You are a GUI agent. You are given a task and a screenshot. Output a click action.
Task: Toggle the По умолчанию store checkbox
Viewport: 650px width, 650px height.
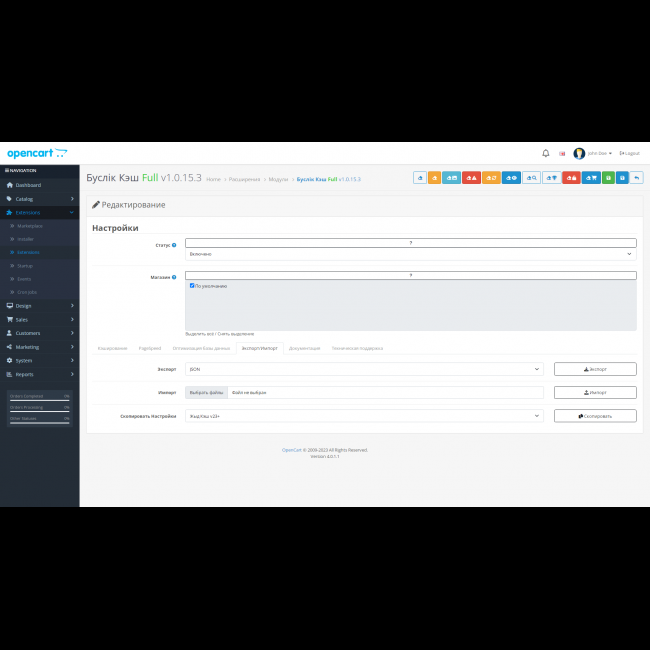[x=192, y=285]
